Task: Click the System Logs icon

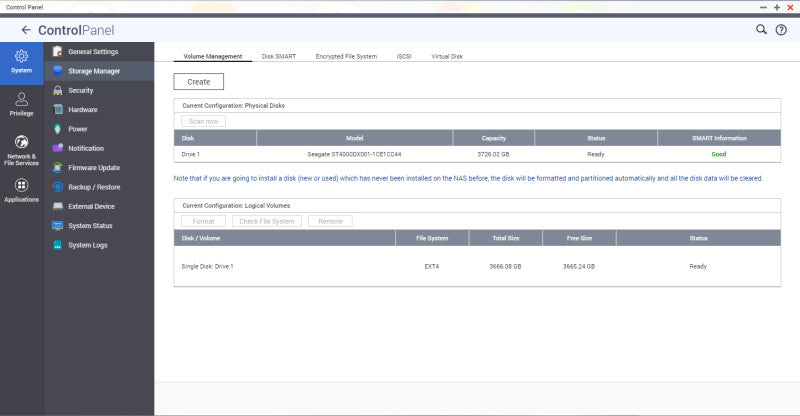Action: 58,245
